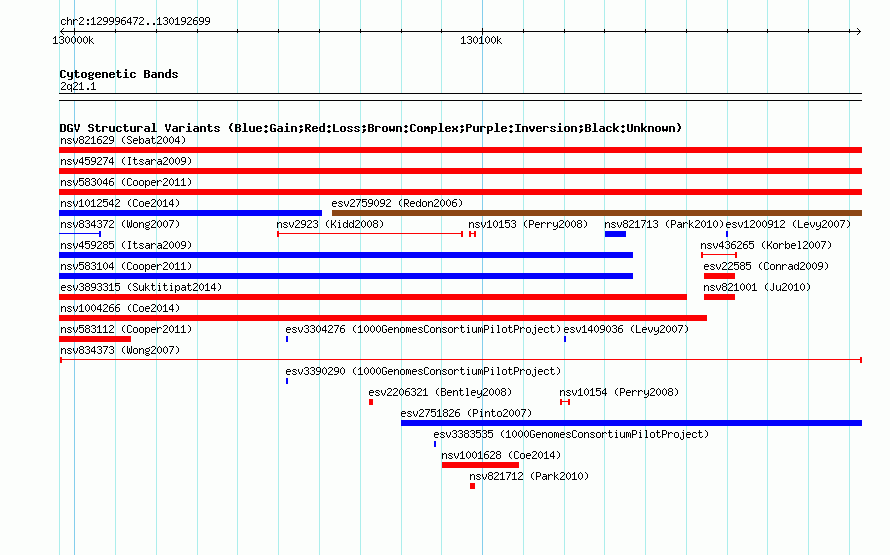Click the Cytogenetic Bands track title

coord(119,74)
